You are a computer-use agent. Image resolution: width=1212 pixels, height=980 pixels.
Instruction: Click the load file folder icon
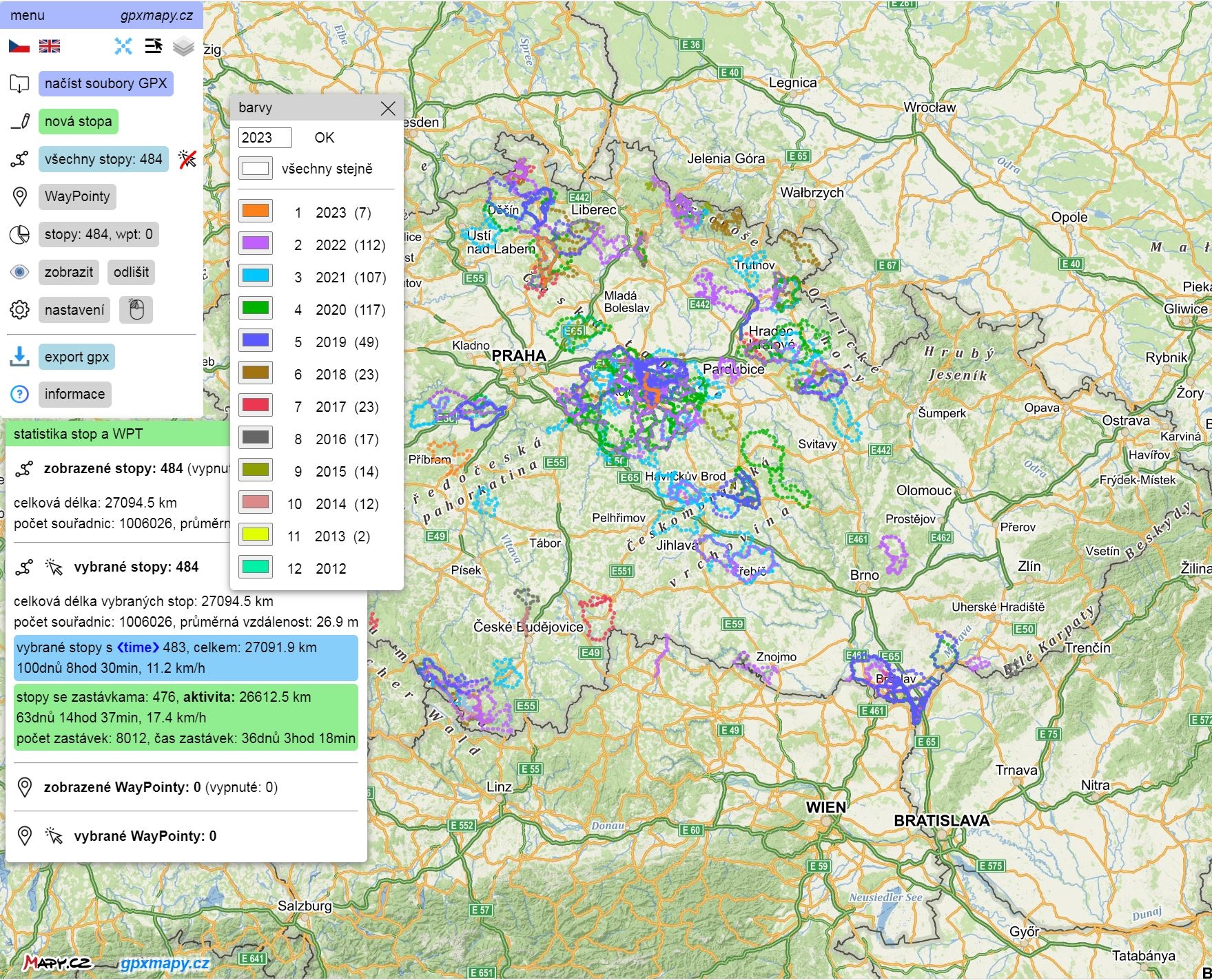pos(19,84)
